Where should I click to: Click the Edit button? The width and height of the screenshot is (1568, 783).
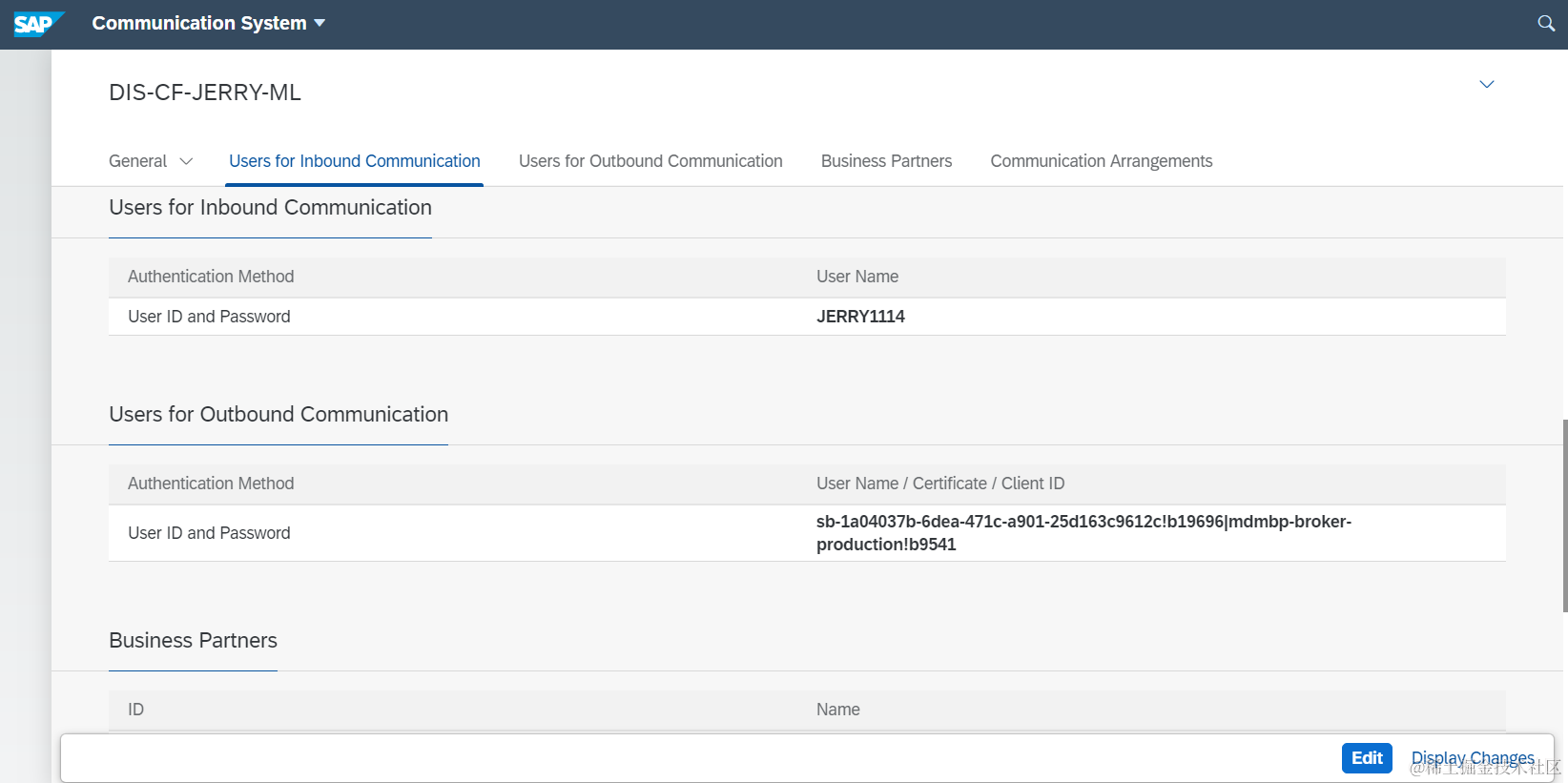1367,758
